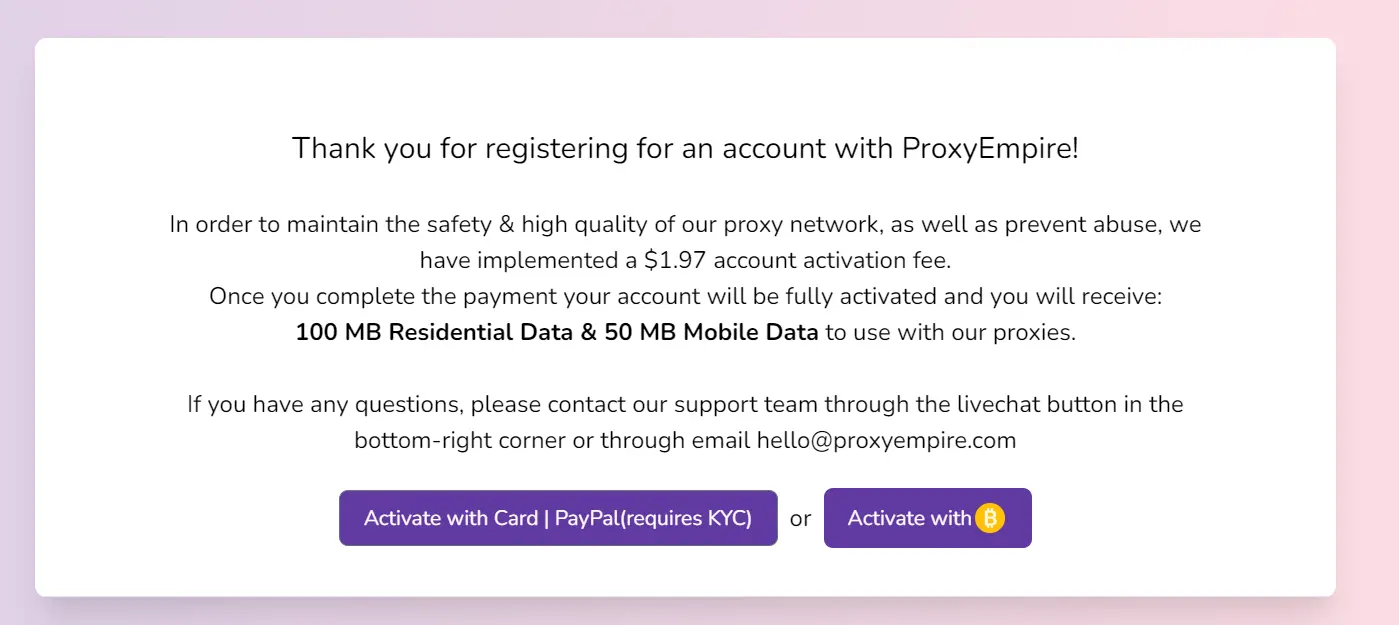Click the 'Thank you for registering' heading
Screen dimensions: 1399x625
(x=685, y=148)
